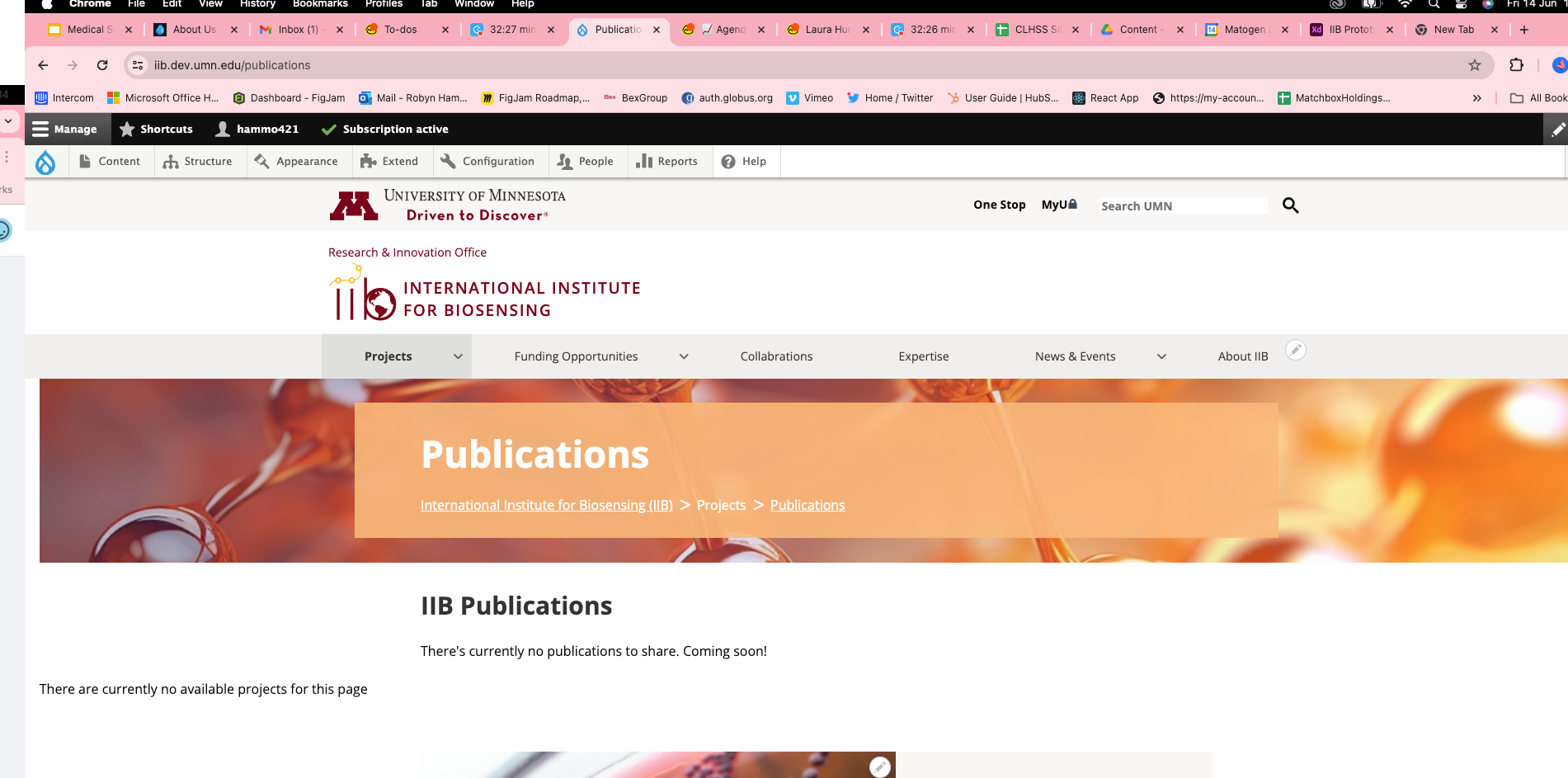This screenshot has width=1568, height=778.
Task: Click the browser back arrow
Action: tap(43, 65)
